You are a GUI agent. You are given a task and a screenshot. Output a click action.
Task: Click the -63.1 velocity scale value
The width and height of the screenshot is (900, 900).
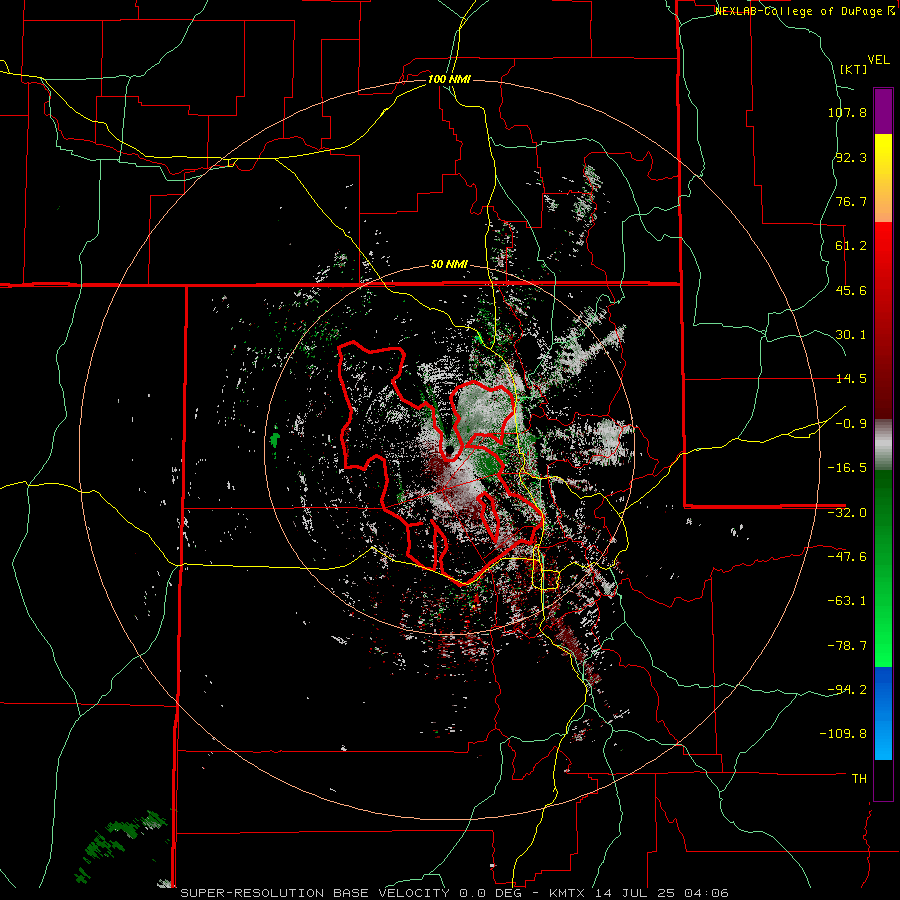click(847, 601)
